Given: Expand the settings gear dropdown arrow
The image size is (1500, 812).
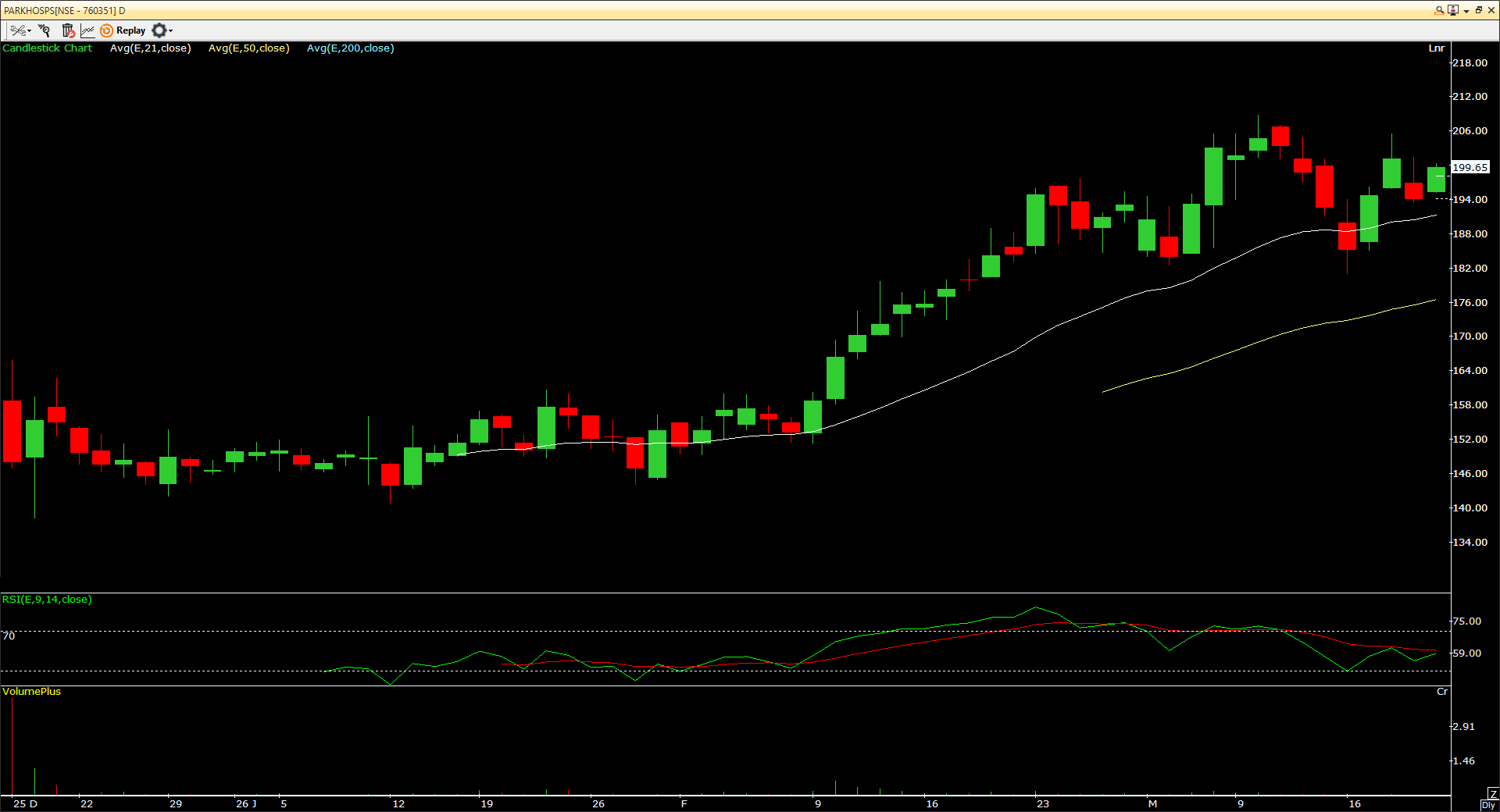Looking at the screenshot, I should (170, 31).
